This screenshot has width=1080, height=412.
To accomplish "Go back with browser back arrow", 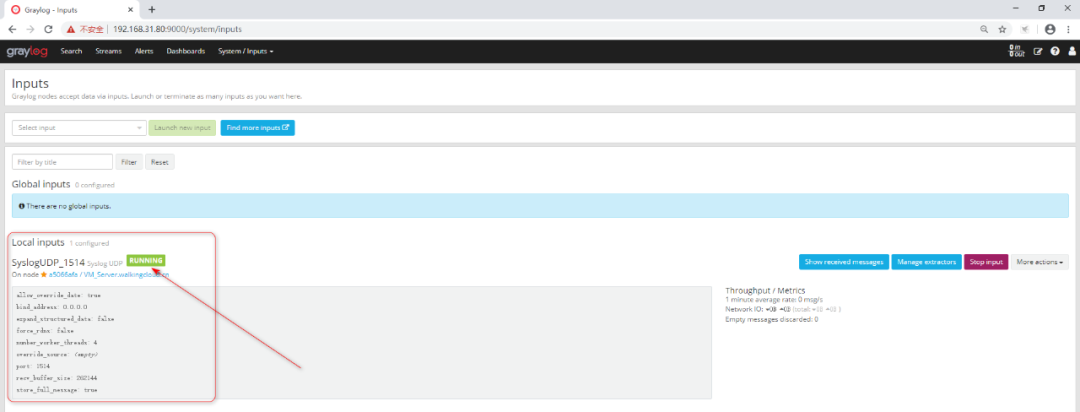I will [12, 30].
